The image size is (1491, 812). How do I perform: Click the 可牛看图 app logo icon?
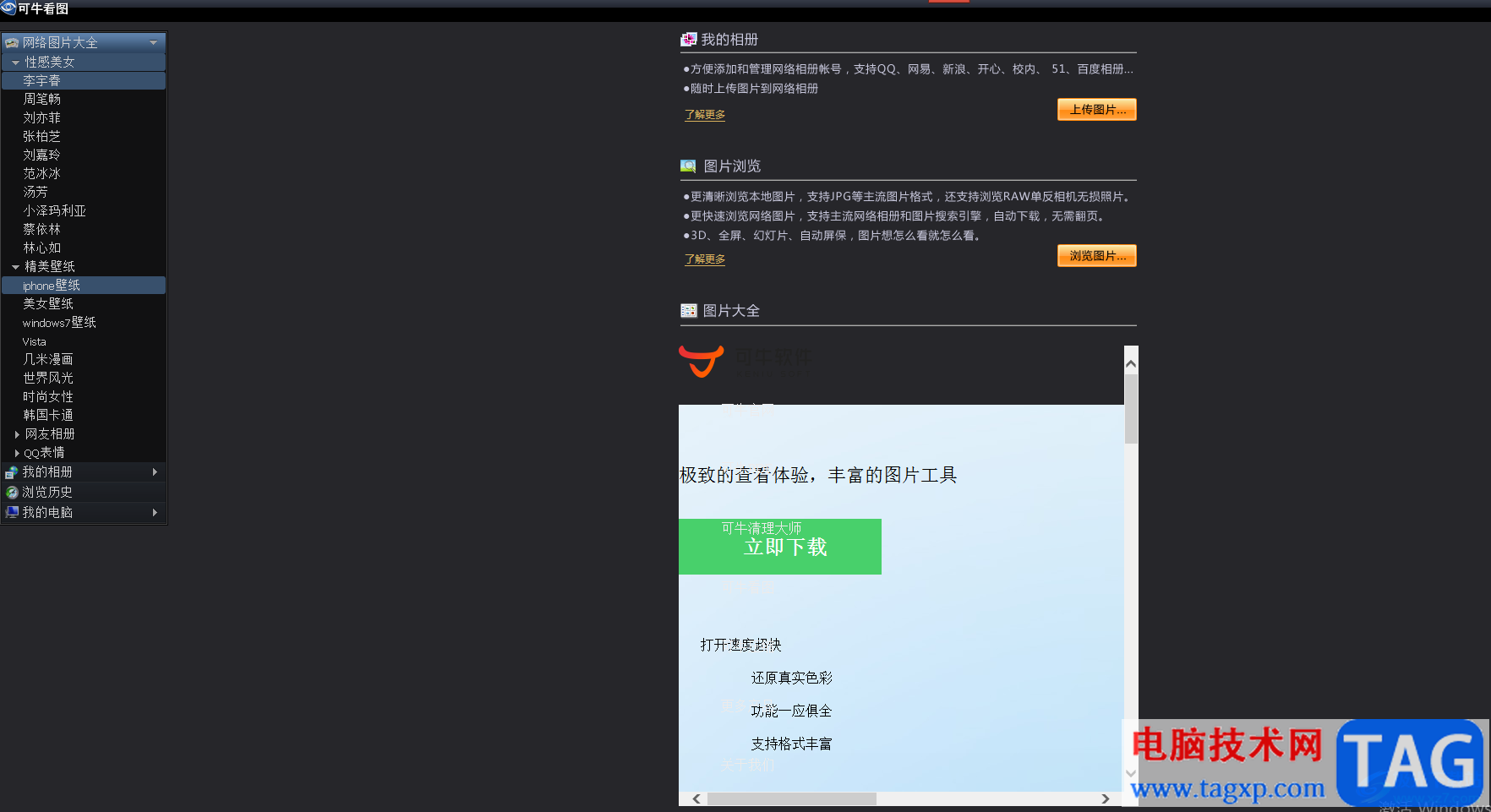point(8,8)
